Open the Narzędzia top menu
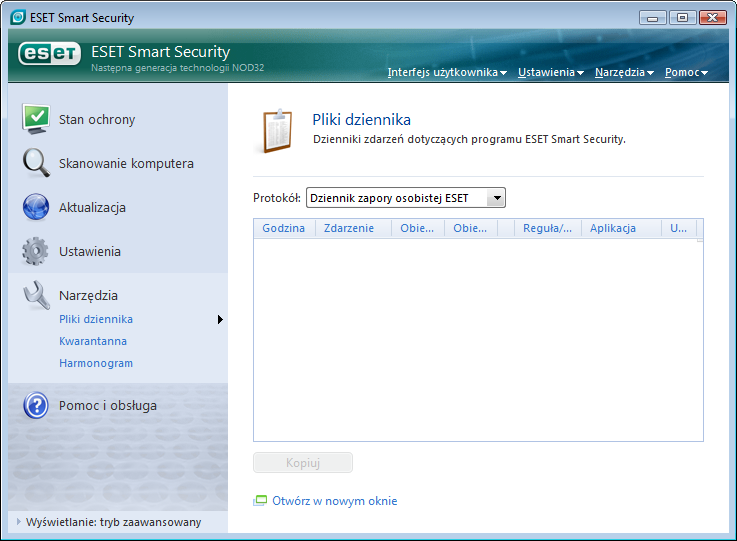 (624, 72)
